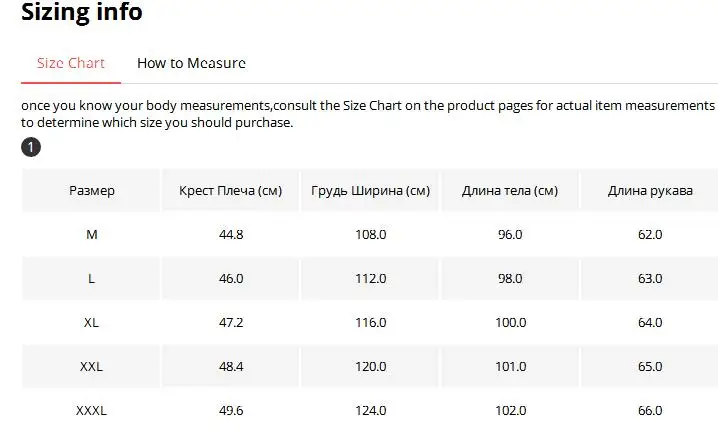Image resolution: width=718 pixels, height=439 pixels.
Task: Click the Грудь Ширина (см) header
Action: [x=370, y=190]
